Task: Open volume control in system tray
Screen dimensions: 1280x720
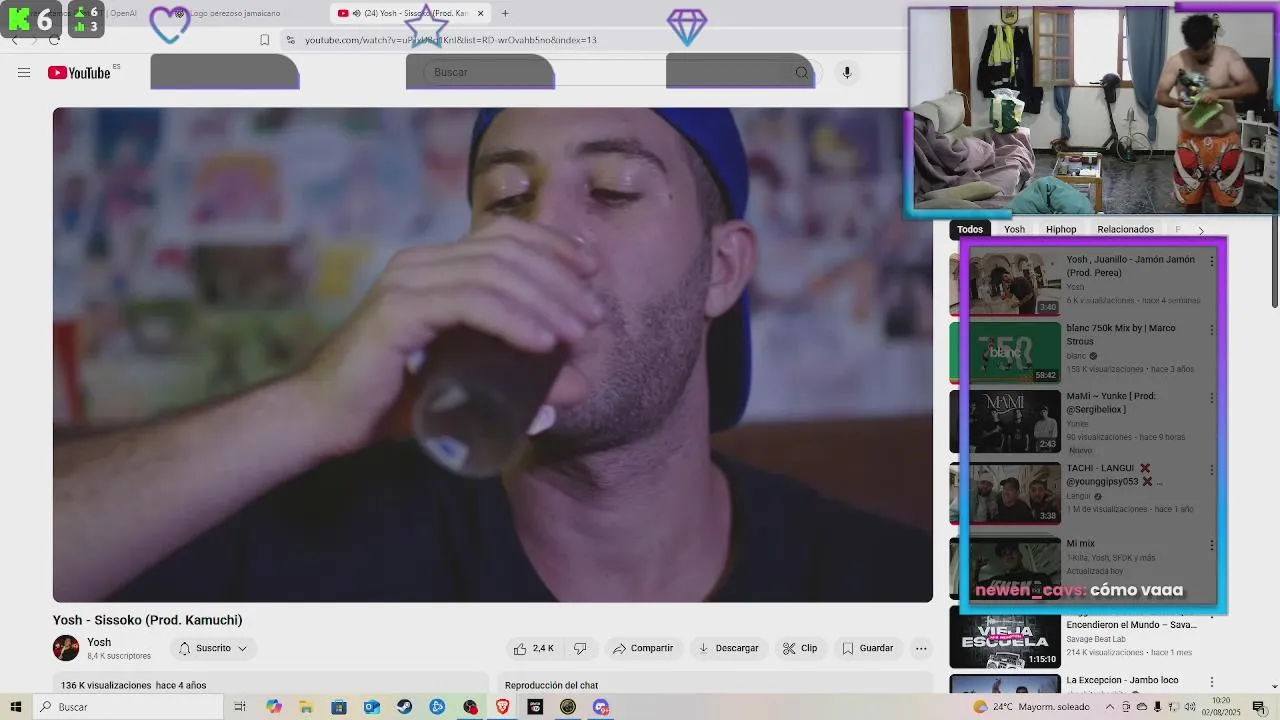Action: (x=1191, y=707)
